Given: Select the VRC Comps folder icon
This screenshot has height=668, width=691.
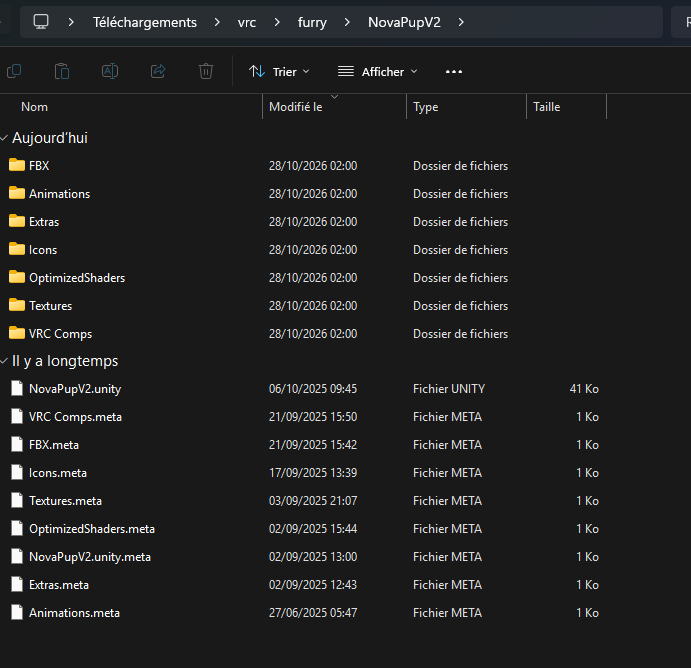Looking at the screenshot, I should pos(17,333).
